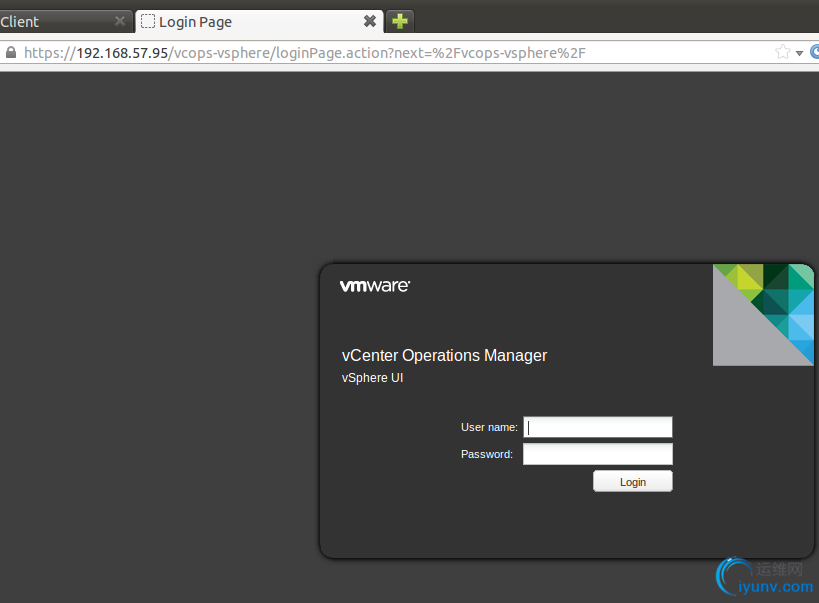
Task: Click the Login button
Action: pos(633,481)
